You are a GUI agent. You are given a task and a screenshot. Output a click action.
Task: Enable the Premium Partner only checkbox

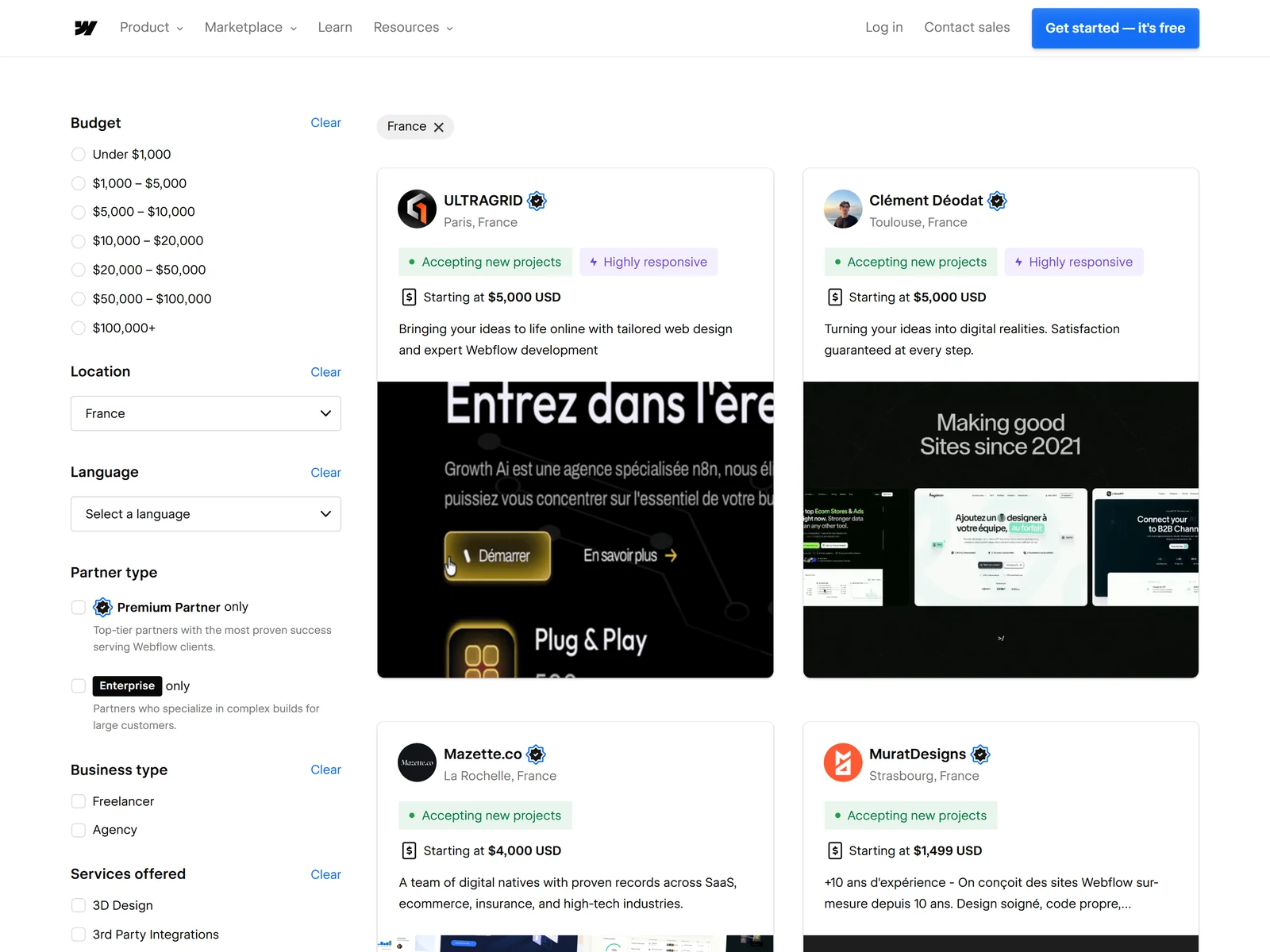[79, 608]
